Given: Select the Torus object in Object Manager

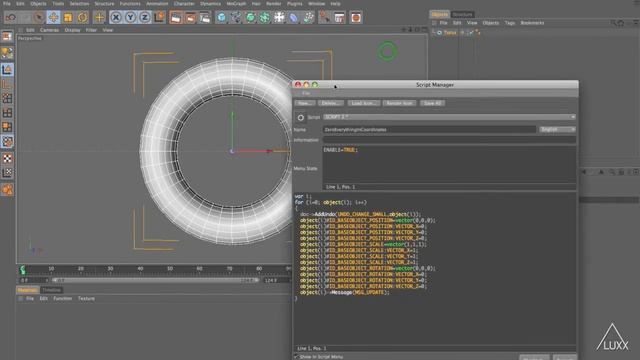Looking at the screenshot, I should tap(450, 33).
